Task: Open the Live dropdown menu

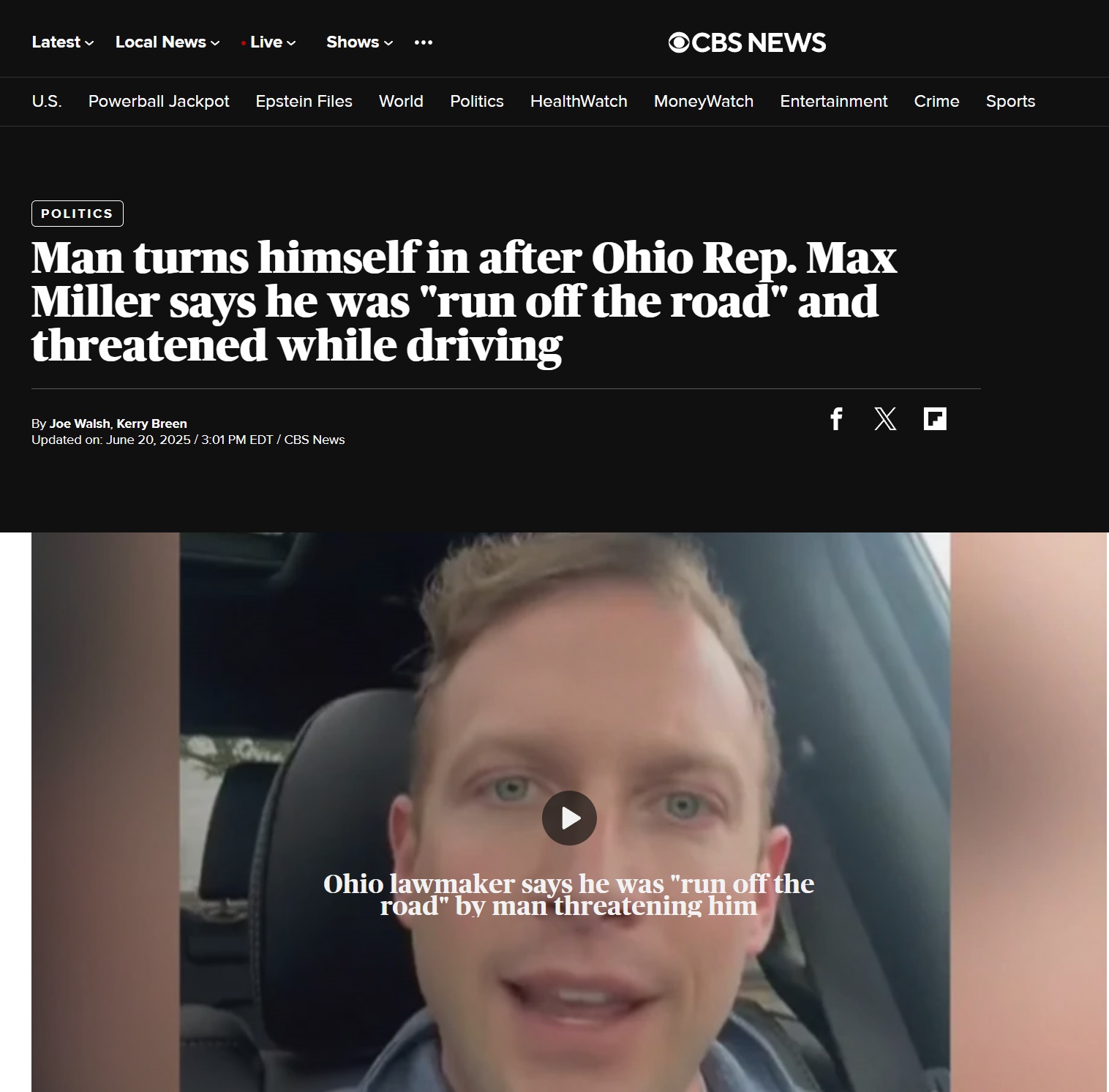Action: tap(268, 42)
